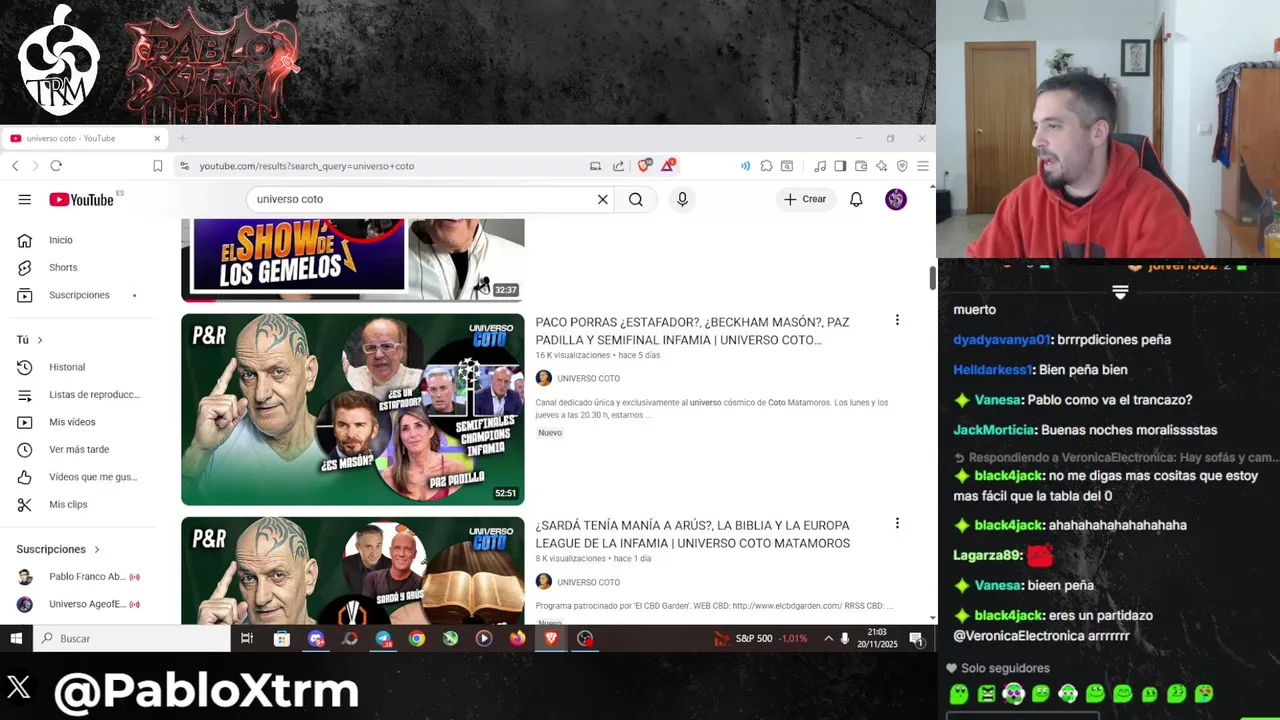
Task: Go back with the browser back arrow
Action: (x=15, y=166)
